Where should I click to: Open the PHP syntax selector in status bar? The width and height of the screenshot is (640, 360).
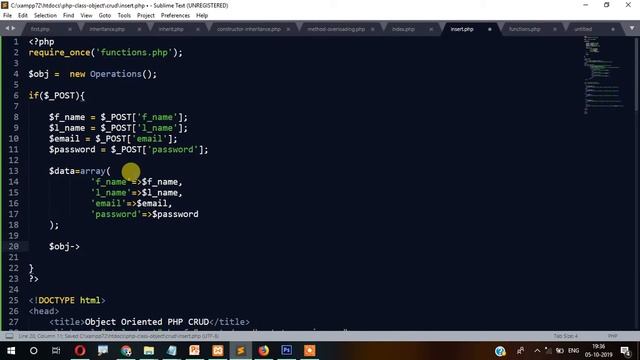612,336
